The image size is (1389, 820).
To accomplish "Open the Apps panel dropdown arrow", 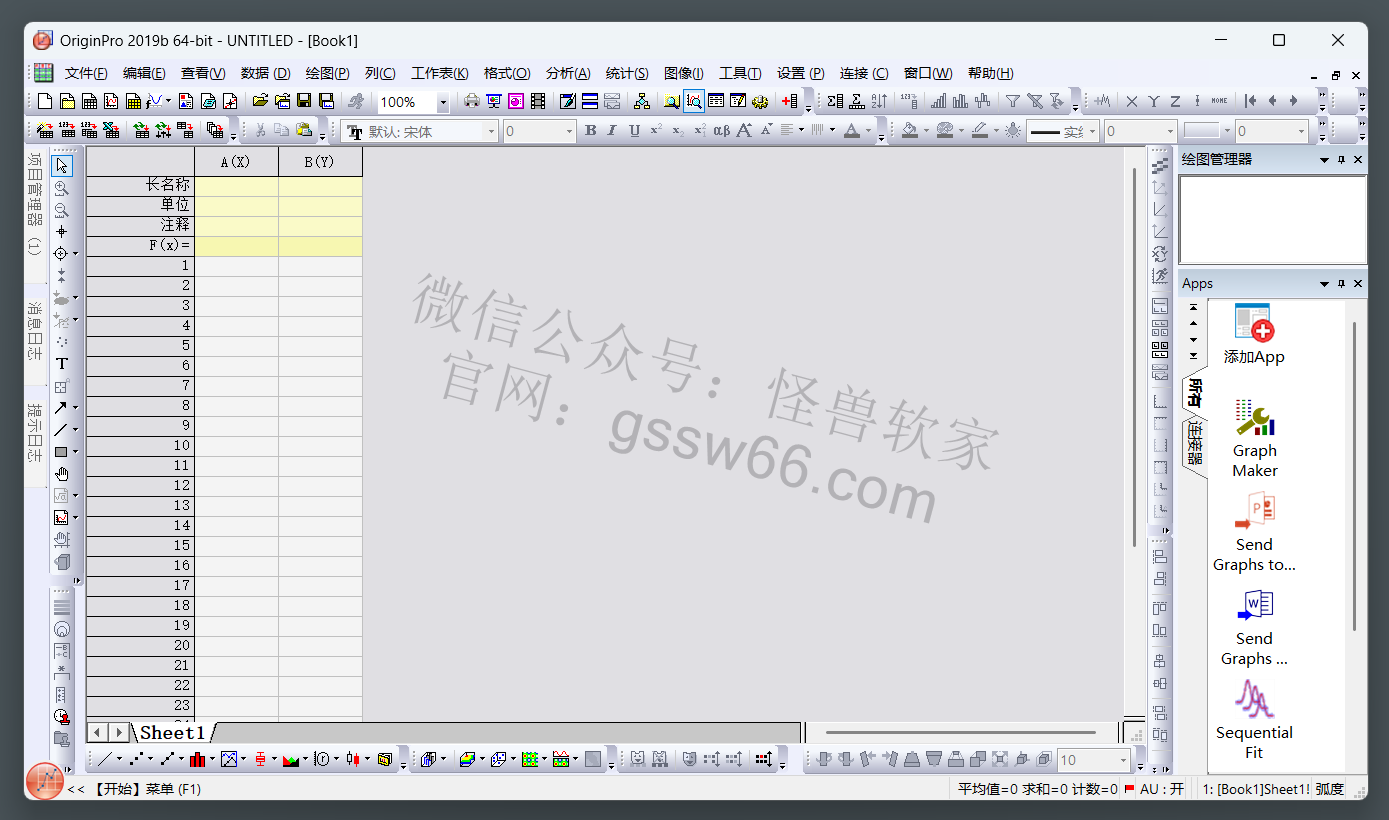I will point(1324,284).
